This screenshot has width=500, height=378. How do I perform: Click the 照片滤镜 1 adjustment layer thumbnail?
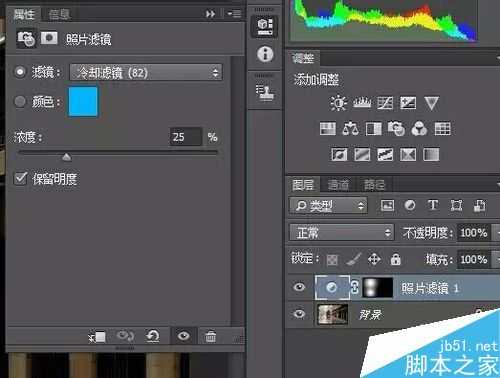pos(332,287)
